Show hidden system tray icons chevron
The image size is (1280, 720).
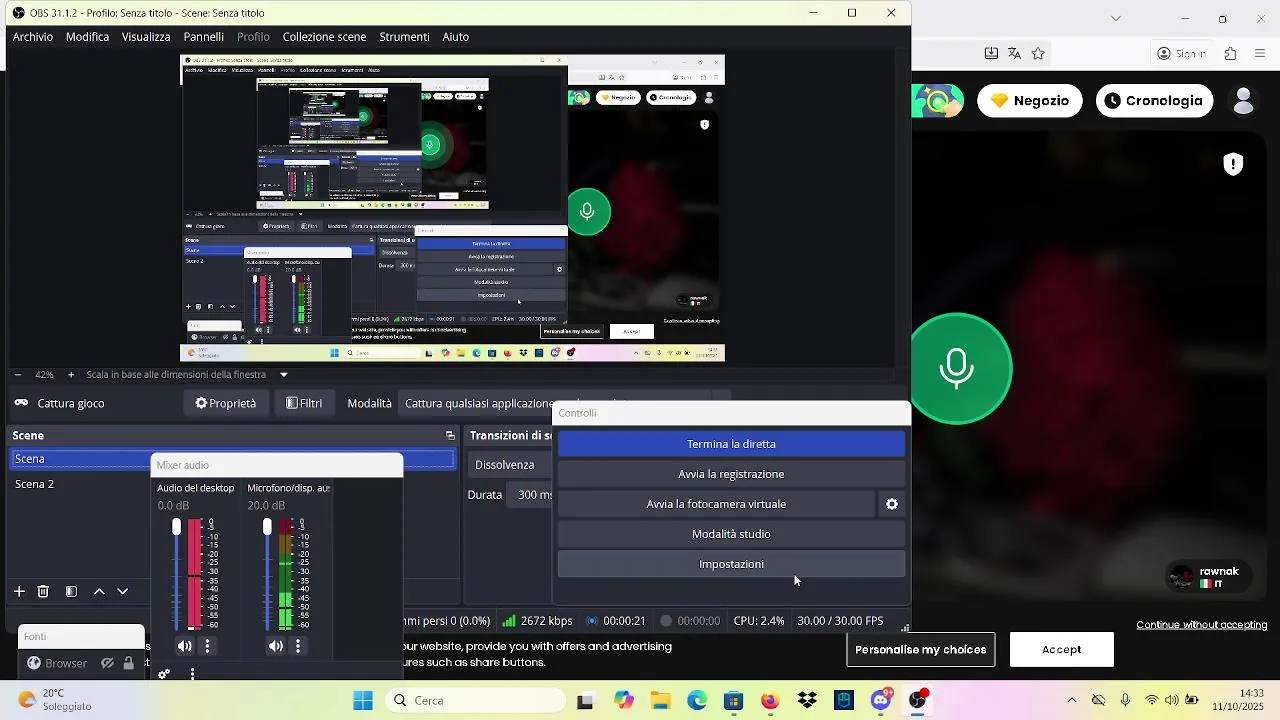pos(1071,700)
